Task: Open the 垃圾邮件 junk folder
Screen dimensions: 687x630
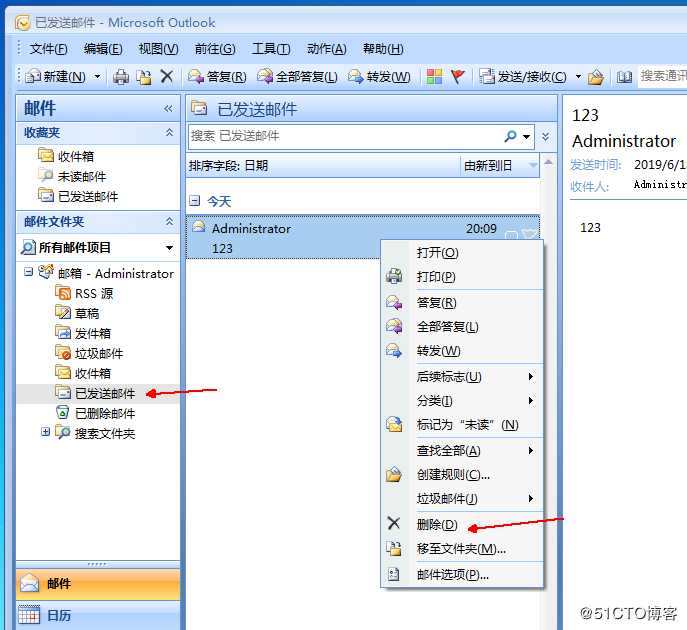Action: pos(89,353)
